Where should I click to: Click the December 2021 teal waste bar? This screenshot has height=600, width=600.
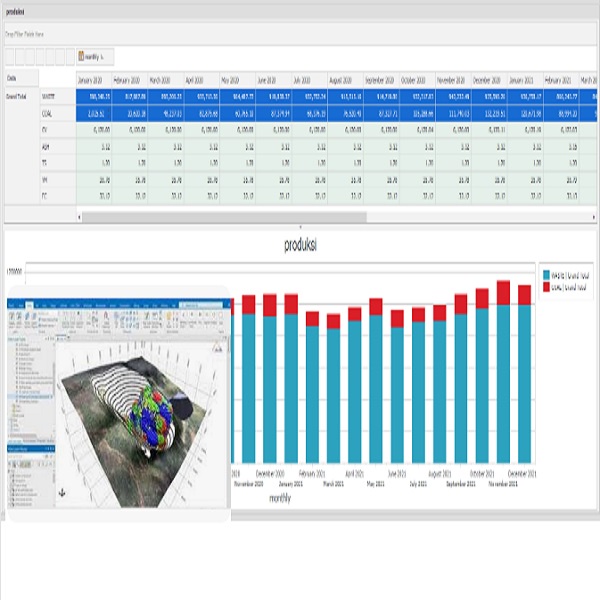click(524, 384)
